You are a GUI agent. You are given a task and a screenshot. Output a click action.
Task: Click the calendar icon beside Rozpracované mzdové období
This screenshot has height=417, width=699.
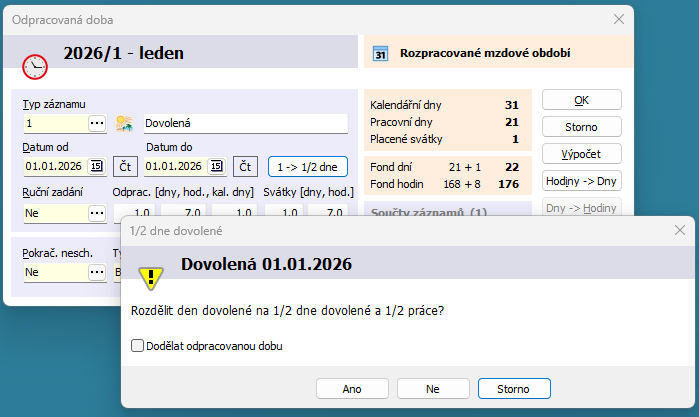tap(380, 54)
